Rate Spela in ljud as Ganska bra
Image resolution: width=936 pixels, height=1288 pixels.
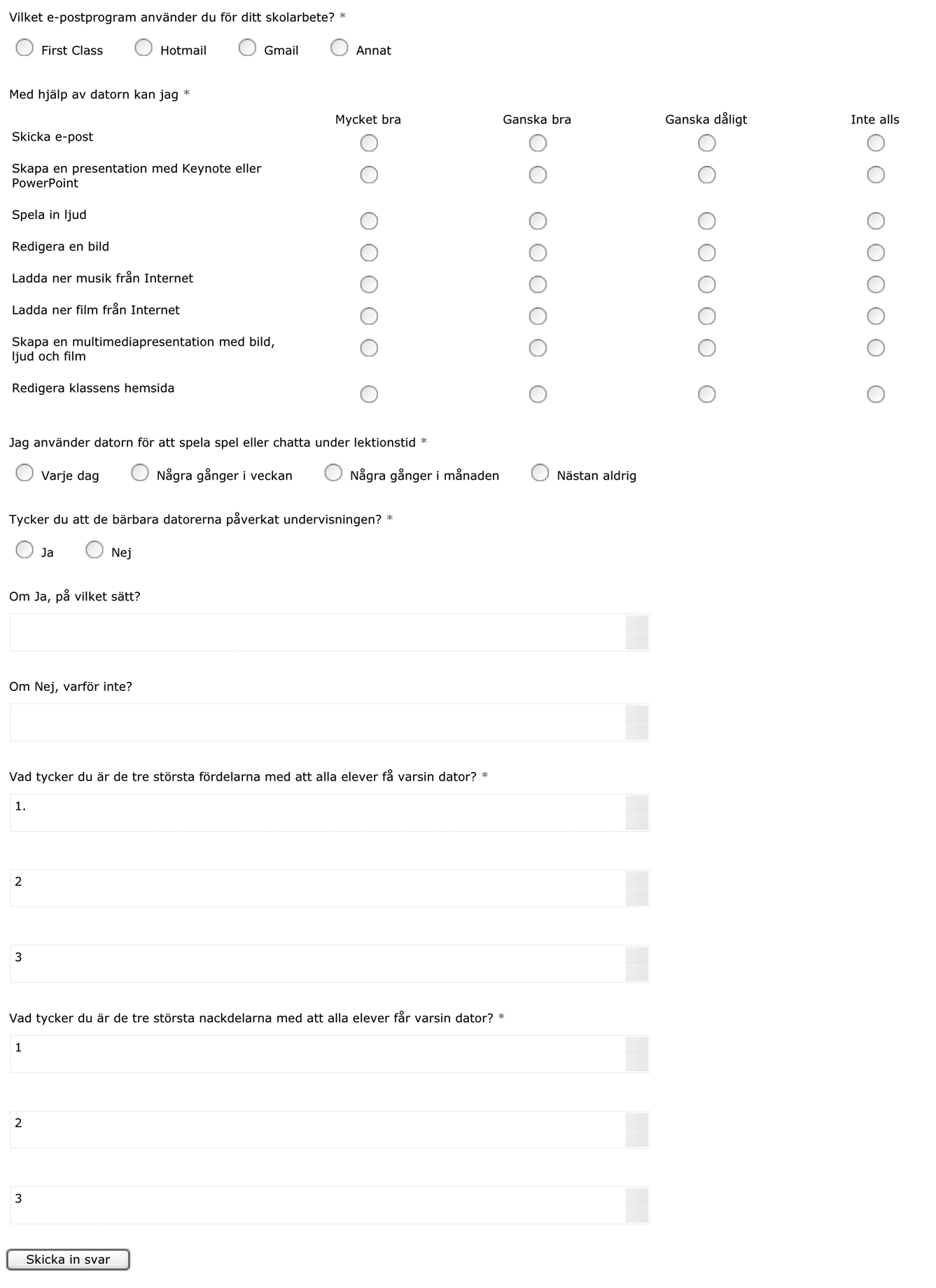click(x=538, y=221)
